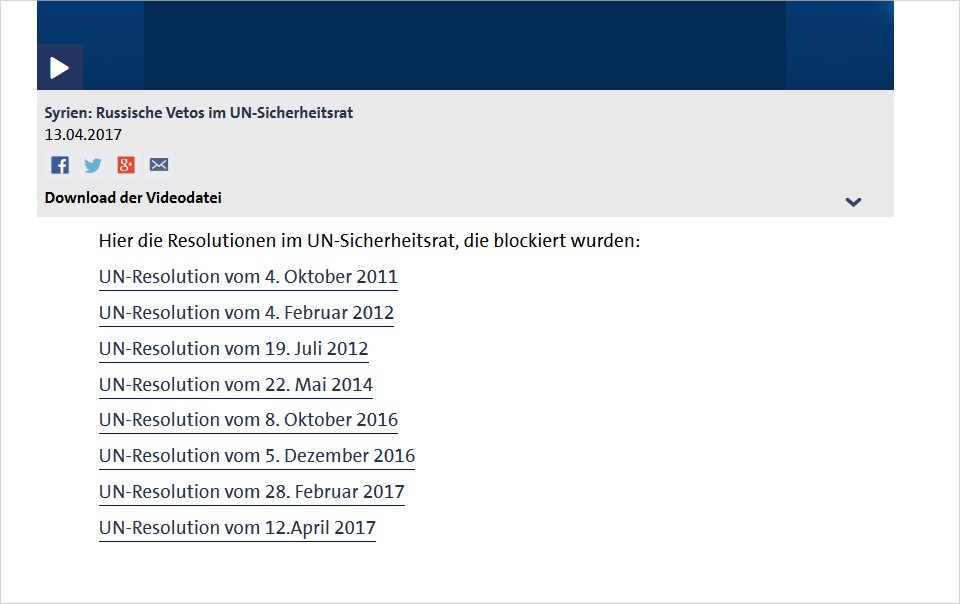
Task: Open UN-Resolution vom 19. Juli 2012
Action: pyautogui.click(x=233, y=349)
